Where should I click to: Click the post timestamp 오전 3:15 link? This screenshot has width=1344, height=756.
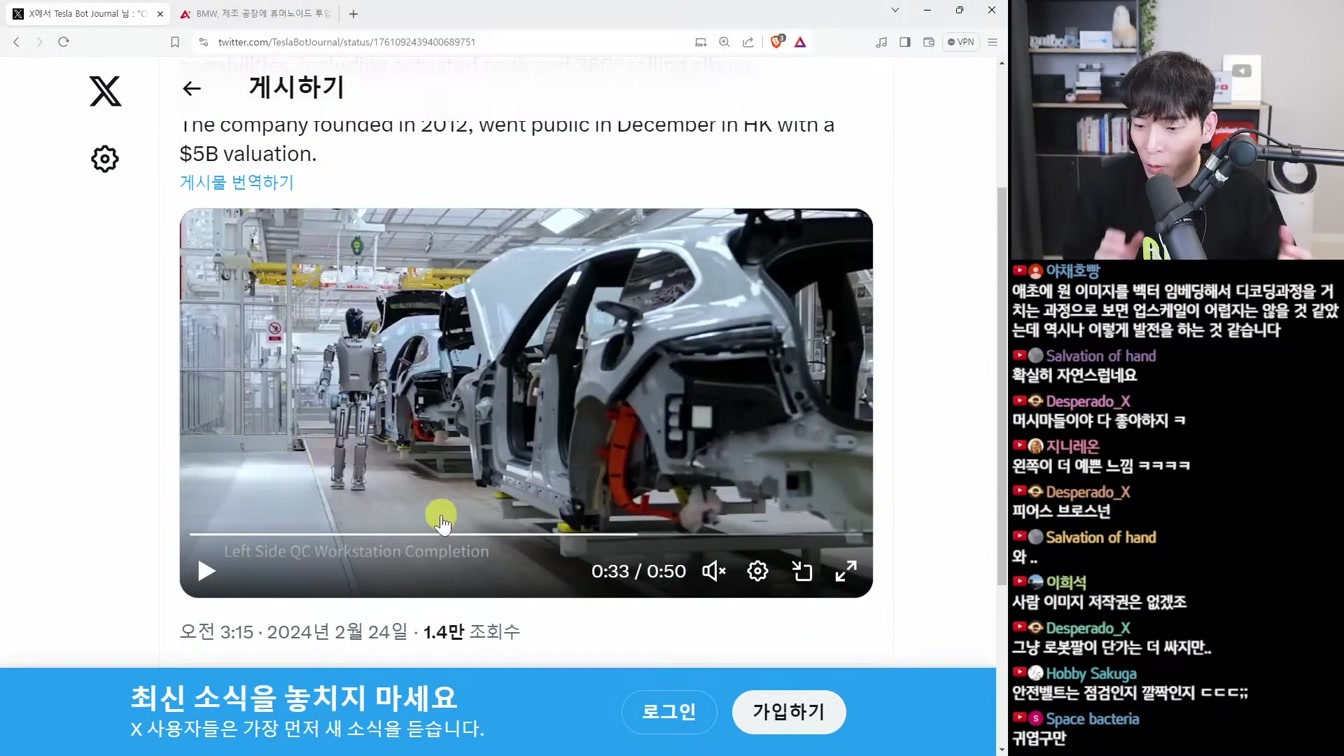[294, 631]
